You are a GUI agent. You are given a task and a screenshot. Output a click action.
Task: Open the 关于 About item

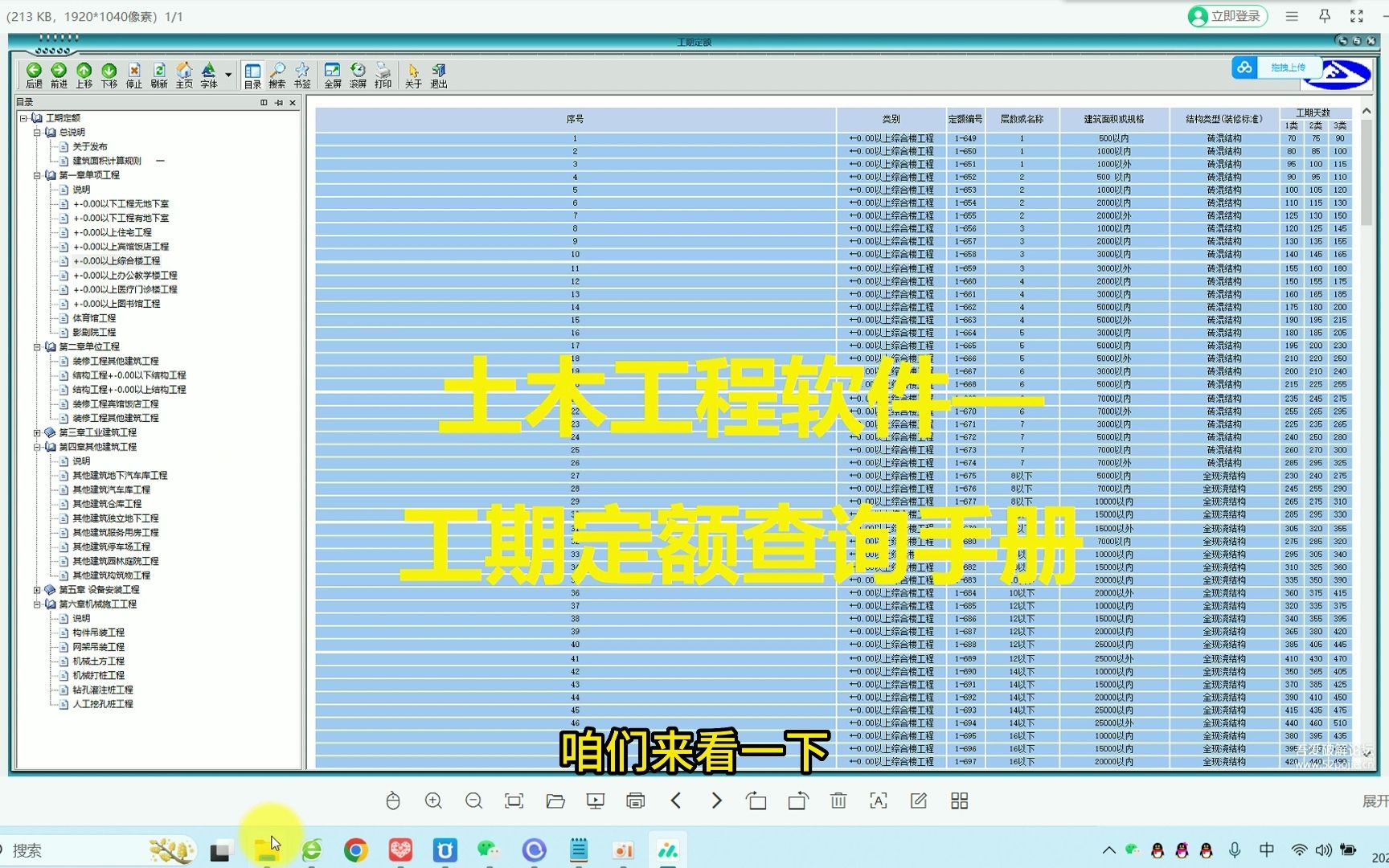[x=412, y=75]
